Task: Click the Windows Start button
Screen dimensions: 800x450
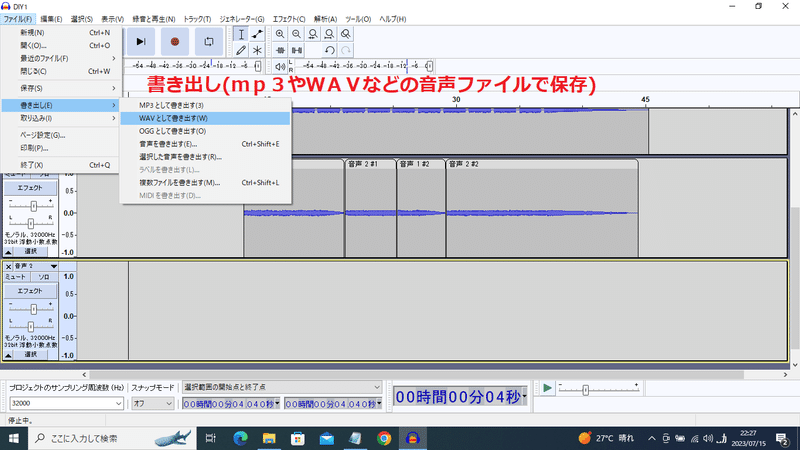Action: 14,438
